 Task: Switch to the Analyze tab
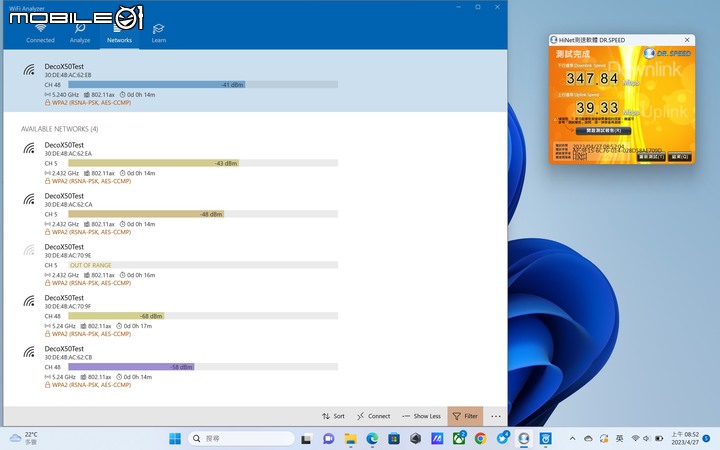click(80, 34)
